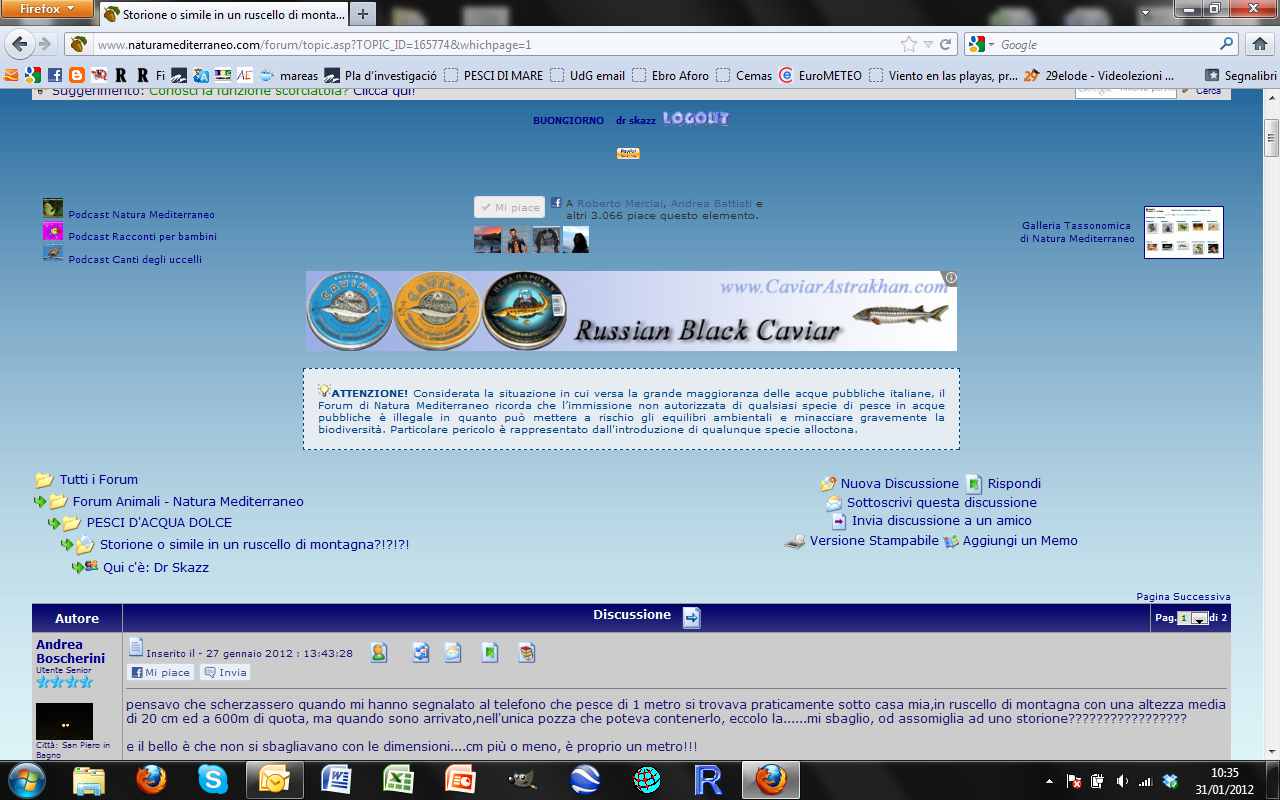Open the Pag. page number dropdown
Image resolution: width=1280 pixels, height=800 pixels.
[1193, 618]
